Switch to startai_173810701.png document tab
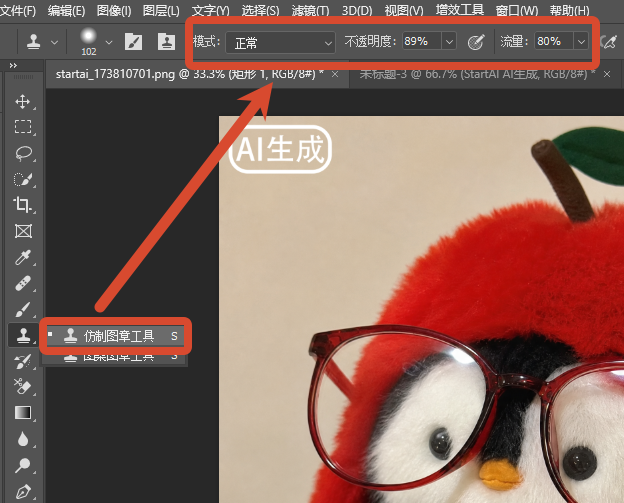This screenshot has width=624, height=503. (x=189, y=74)
